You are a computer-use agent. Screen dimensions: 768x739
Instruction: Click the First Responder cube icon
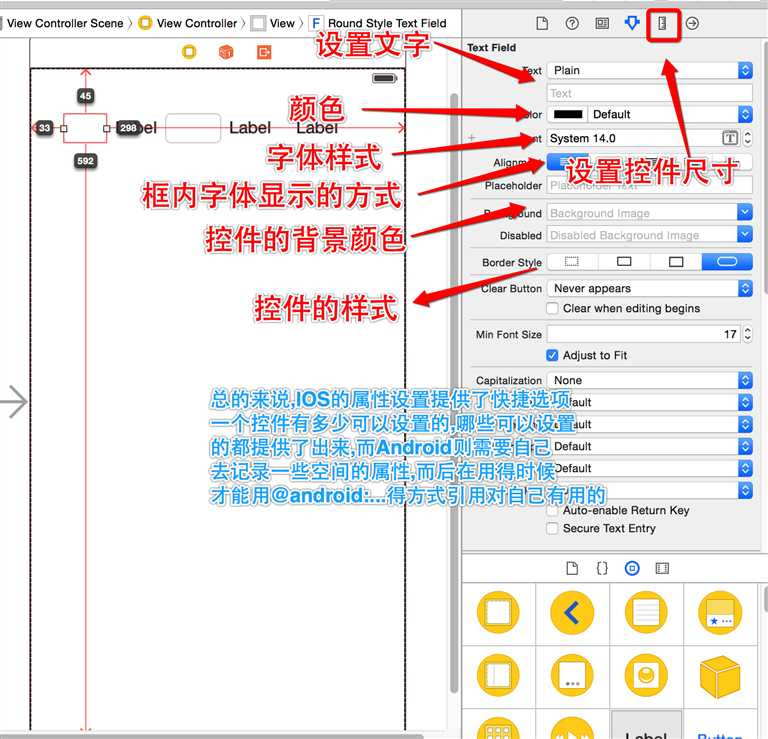[226, 51]
